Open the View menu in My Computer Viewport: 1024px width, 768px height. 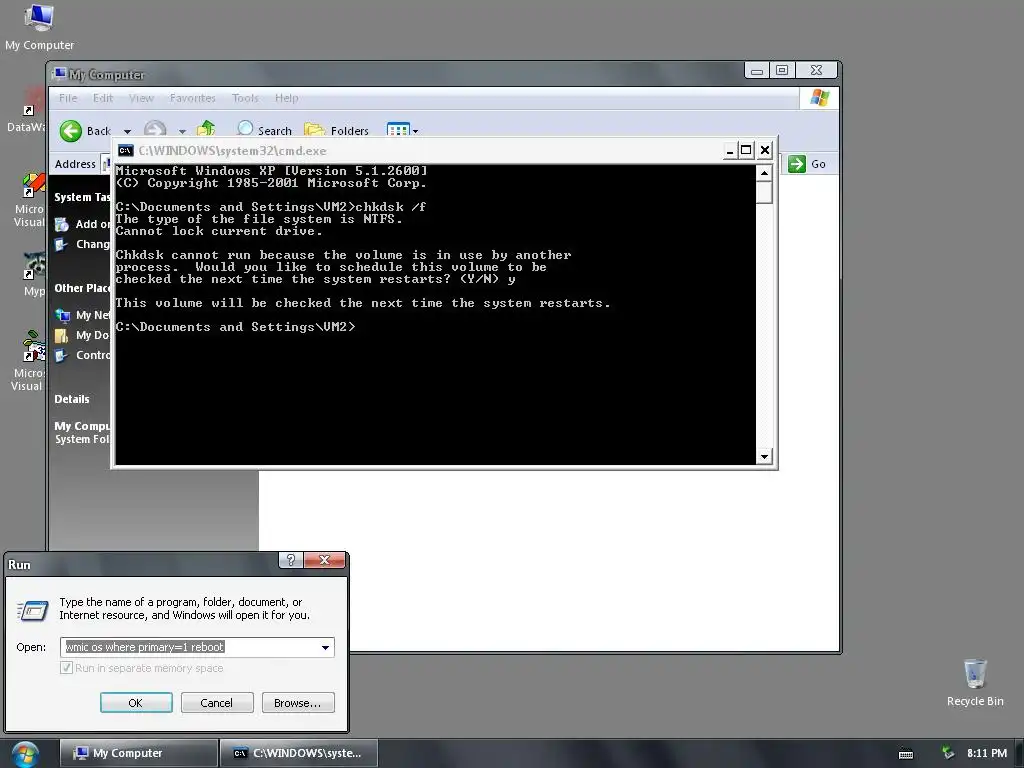[141, 98]
